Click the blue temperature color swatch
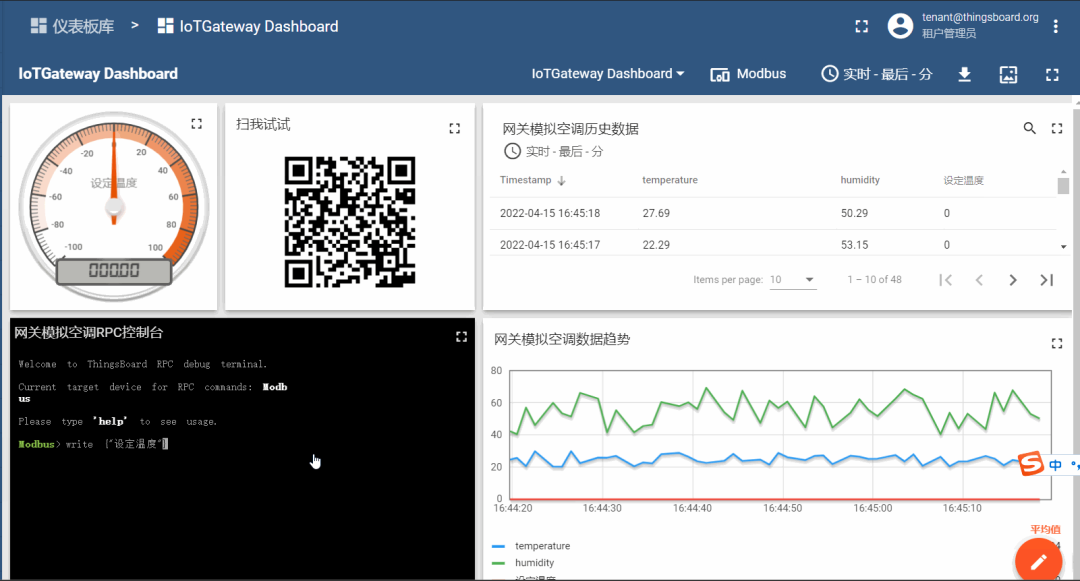Viewport: 1080px width, 581px height. [x=497, y=545]
